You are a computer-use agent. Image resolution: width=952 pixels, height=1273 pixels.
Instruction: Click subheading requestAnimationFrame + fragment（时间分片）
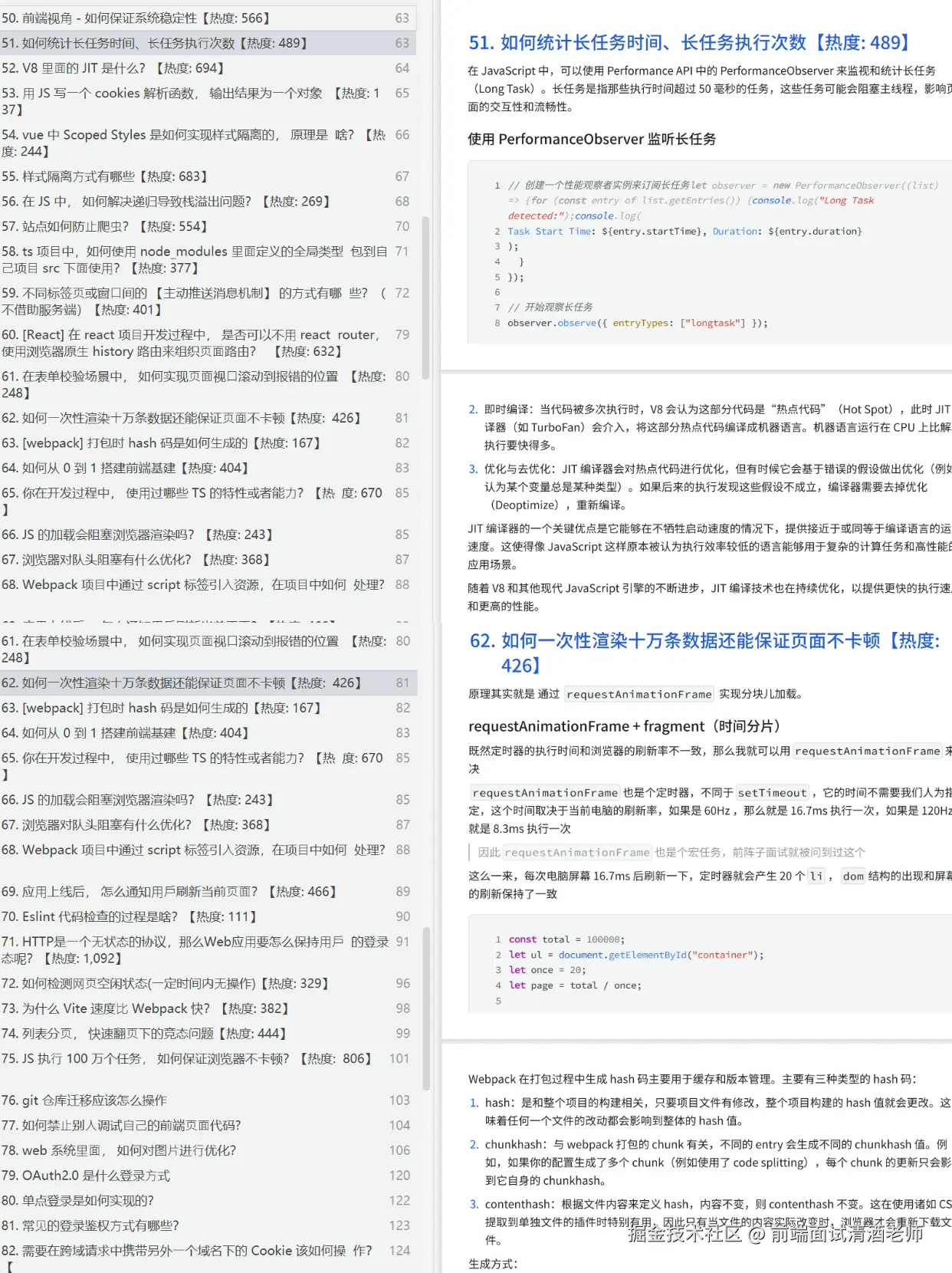coord(625,726)
